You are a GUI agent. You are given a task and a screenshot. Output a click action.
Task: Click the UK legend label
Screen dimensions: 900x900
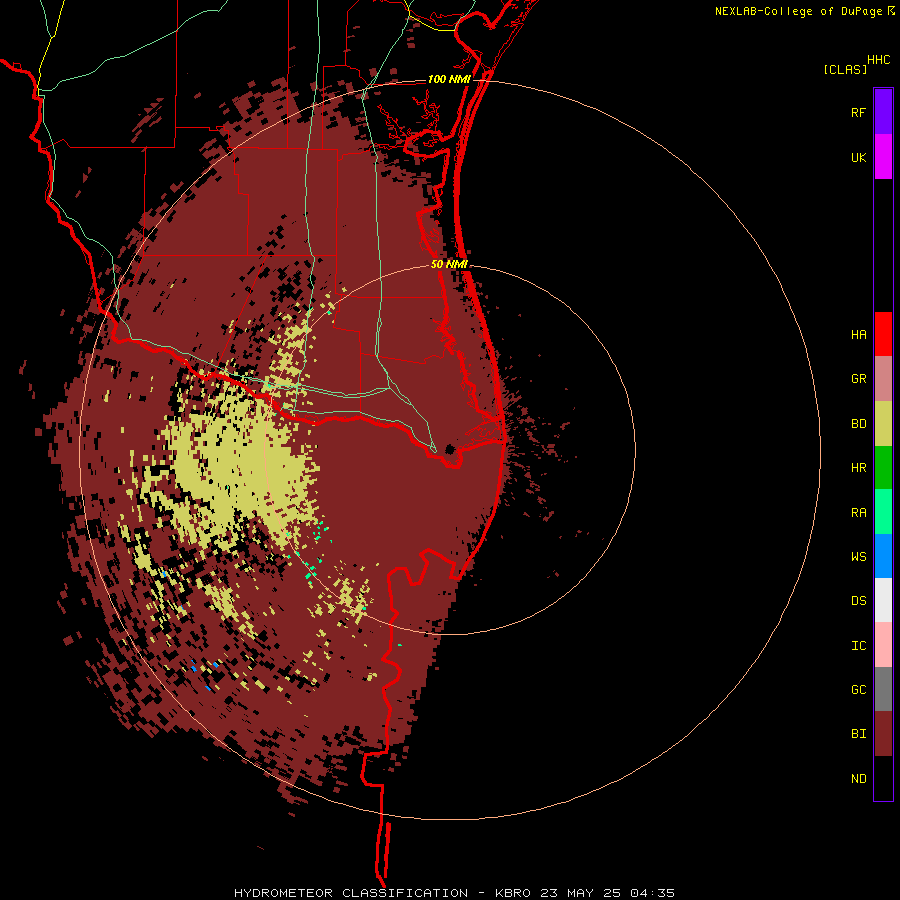(x=859, y=157)
